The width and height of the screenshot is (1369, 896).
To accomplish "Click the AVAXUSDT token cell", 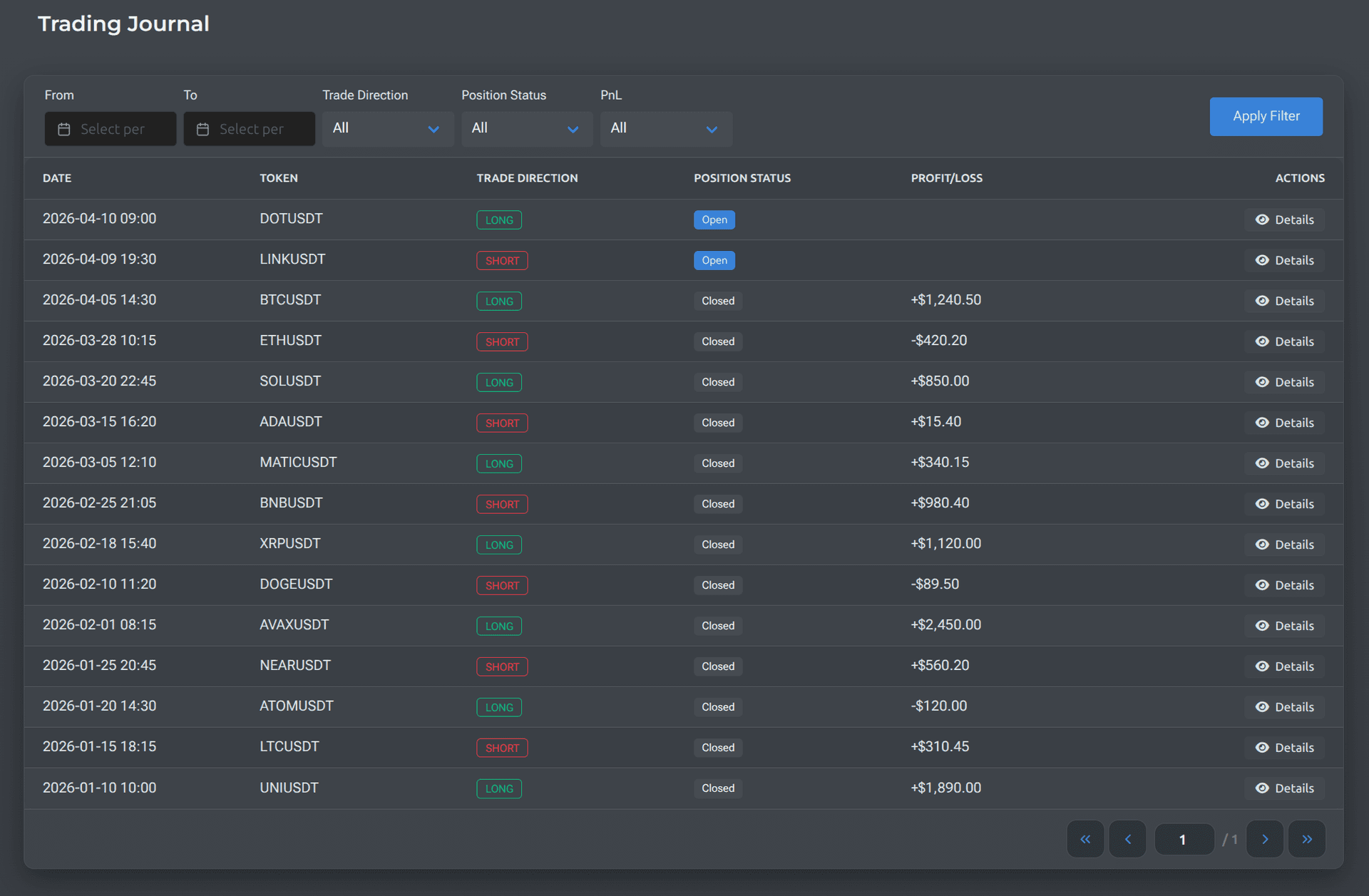I will [x=294, y=625].
